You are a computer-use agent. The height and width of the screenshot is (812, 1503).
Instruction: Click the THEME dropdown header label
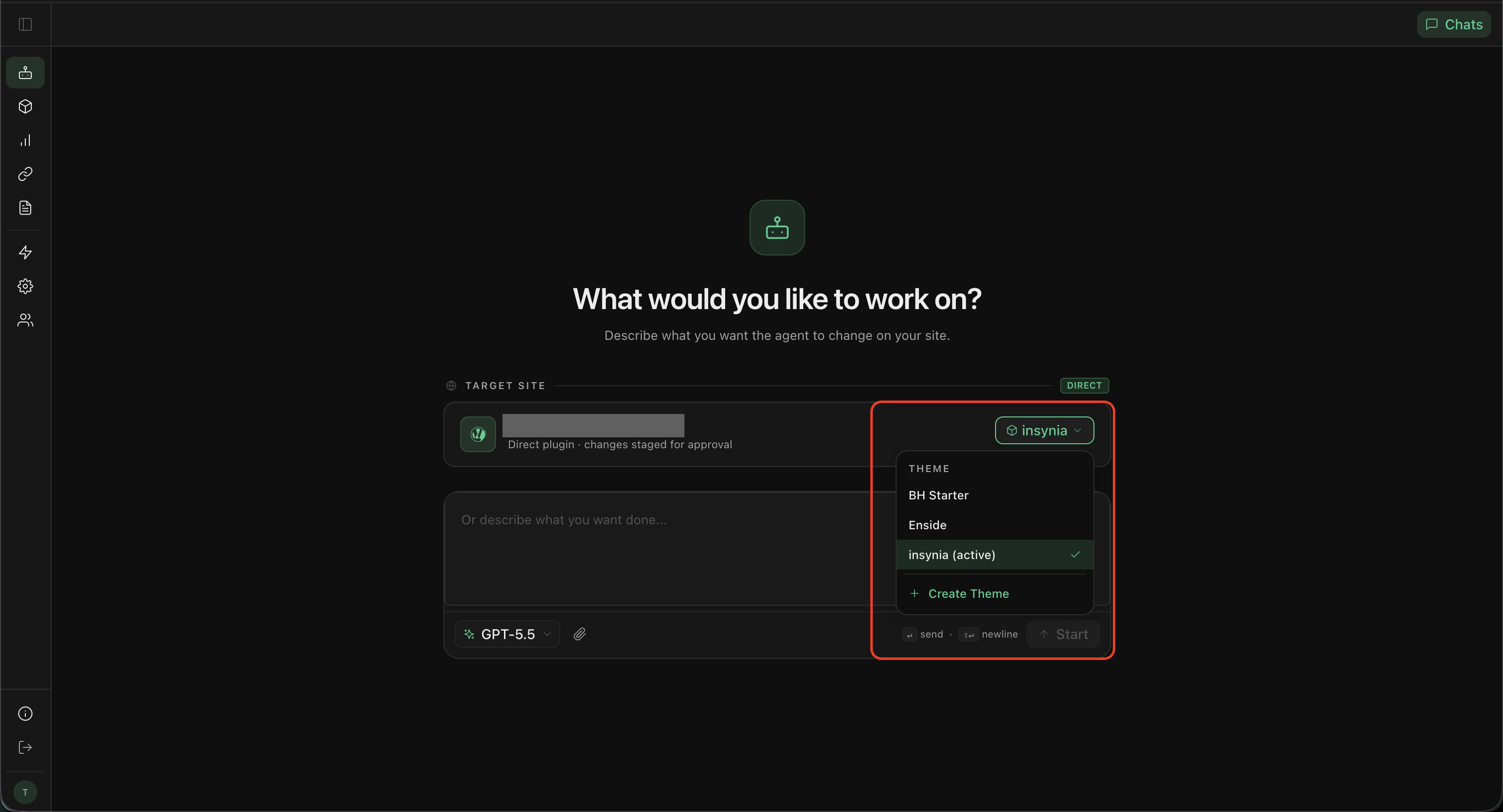tap(929, 469)
